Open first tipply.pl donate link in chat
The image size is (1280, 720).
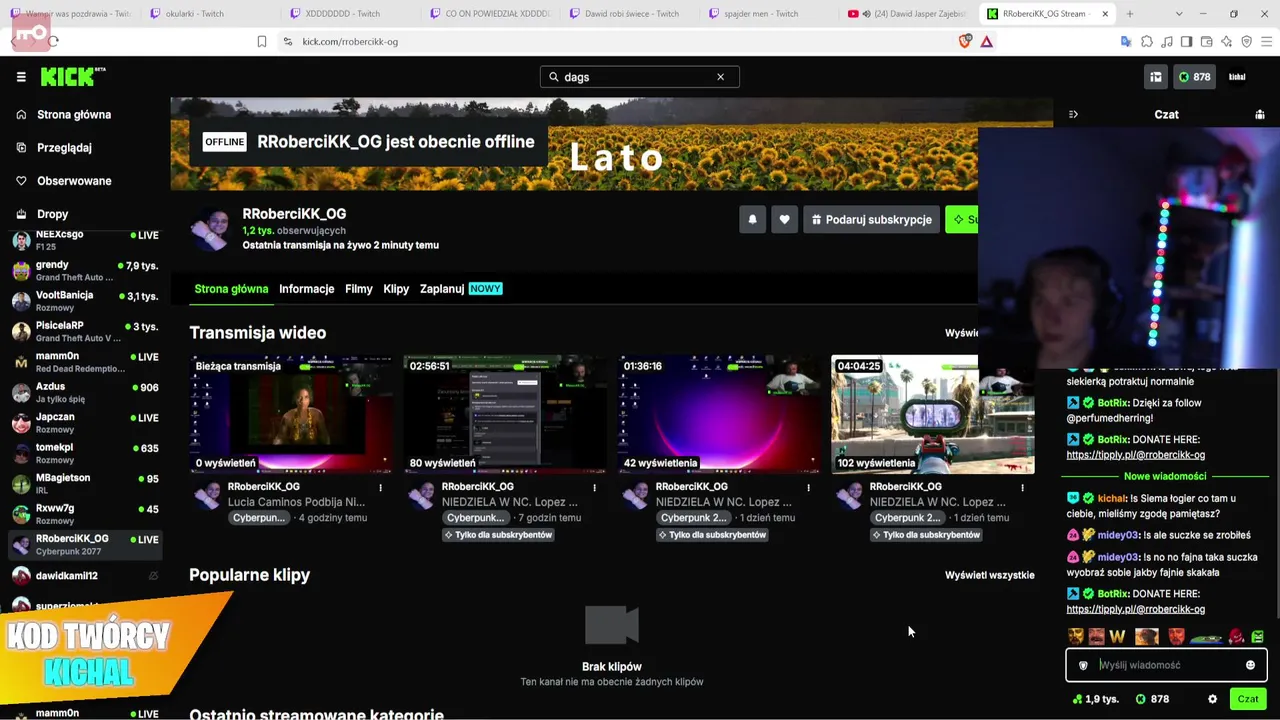pos(1135,455)
